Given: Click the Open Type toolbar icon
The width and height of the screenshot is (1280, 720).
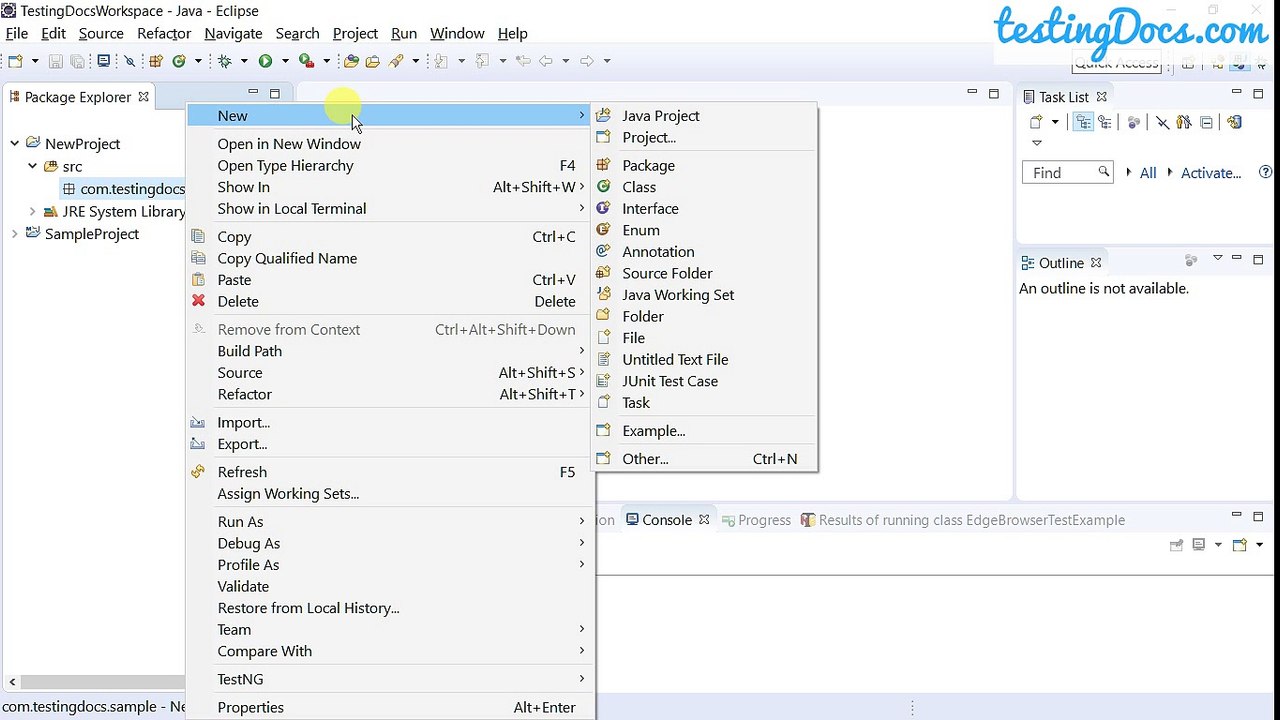Looking at the screenshot, I should [351, 61].
